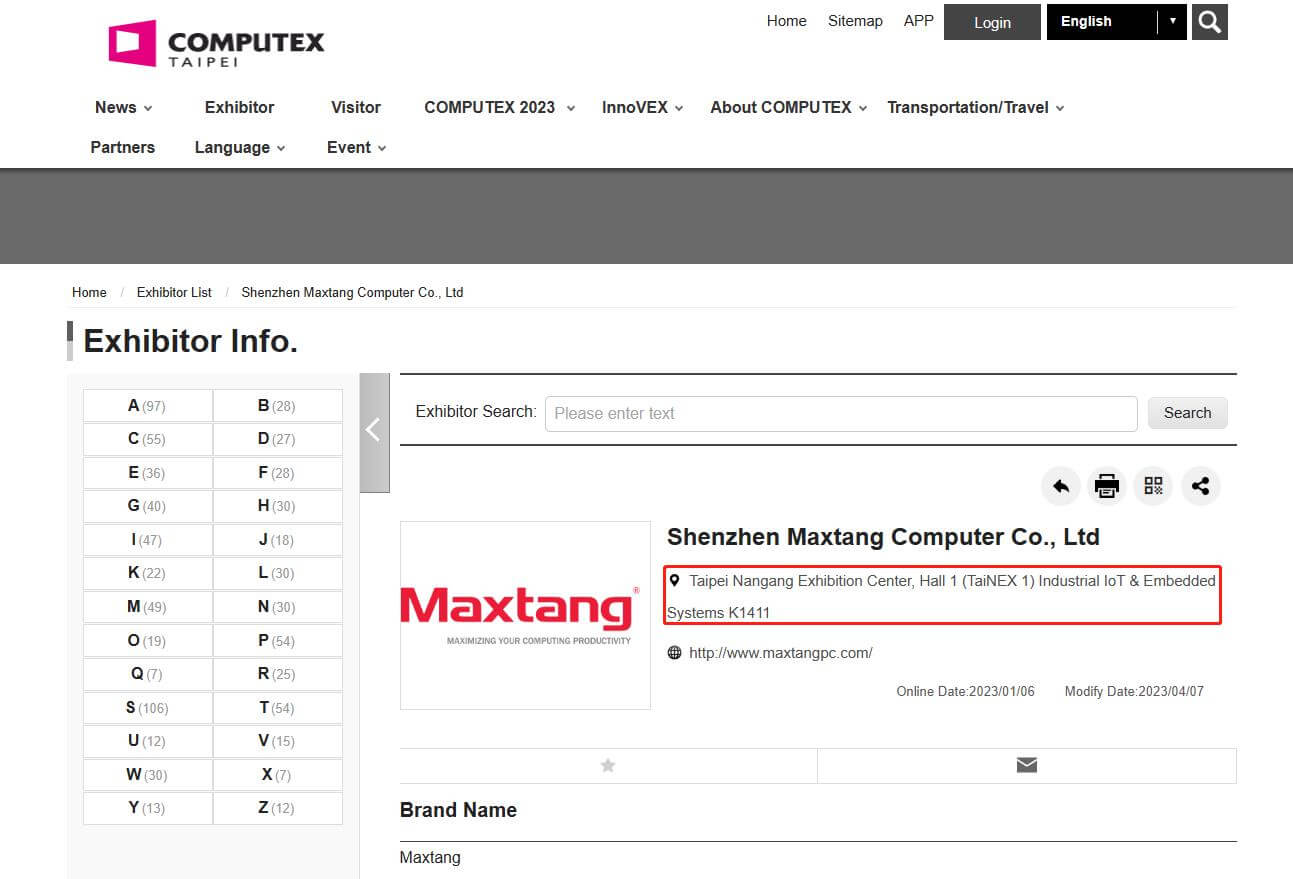The height and width of the screenshot is (879, 1293).
Task: Click the Exhibitor Search text field
Action: tap(840, 413)
